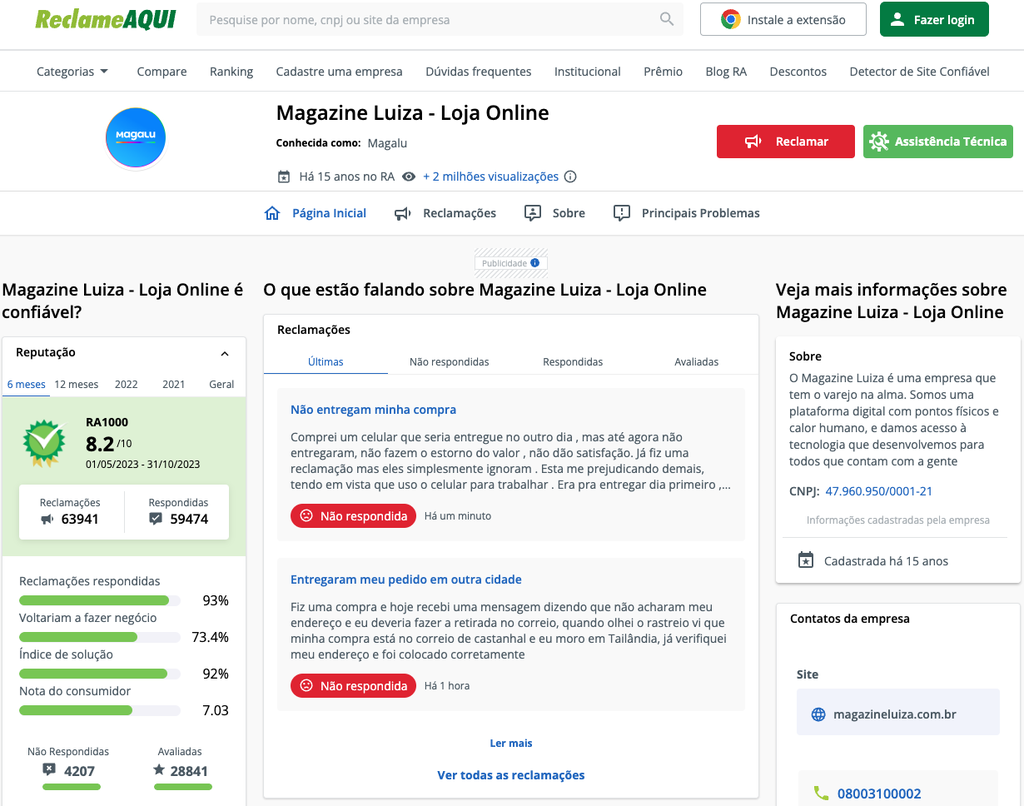Click the Sobre tab person icon
This screenshot has width=1024, height=806.
pyautogui.click(x=533, y=214)
